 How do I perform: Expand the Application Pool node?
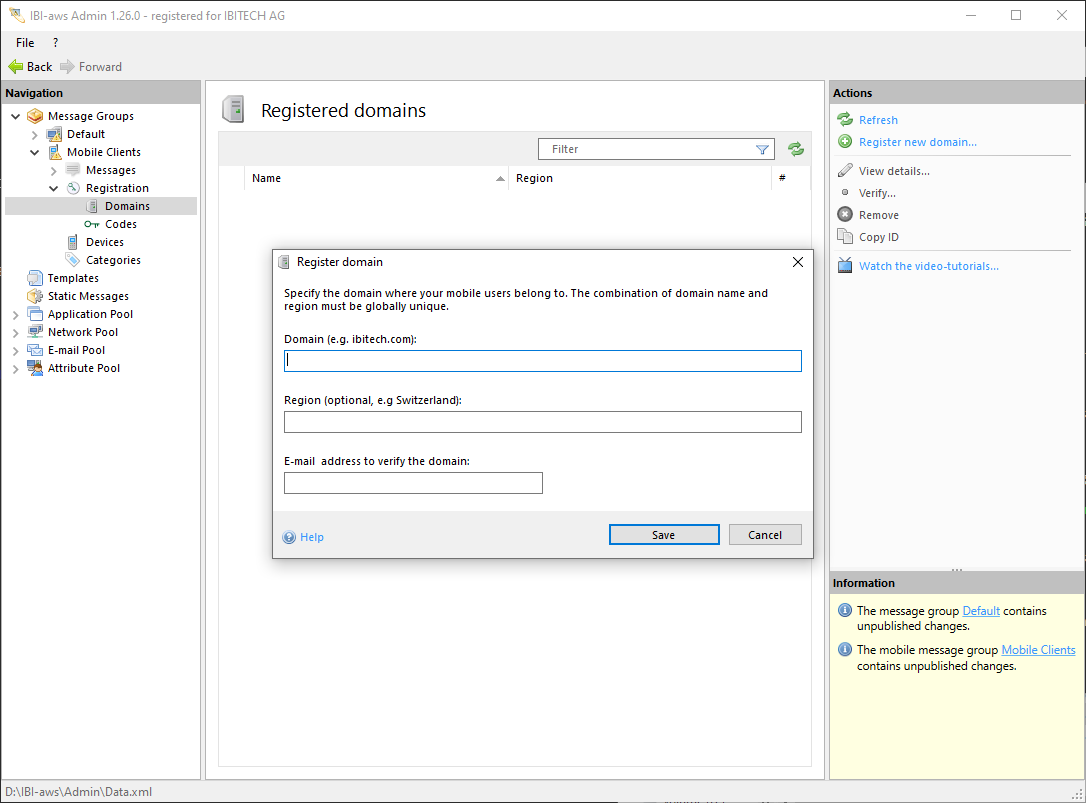click(x=15, y=314)
